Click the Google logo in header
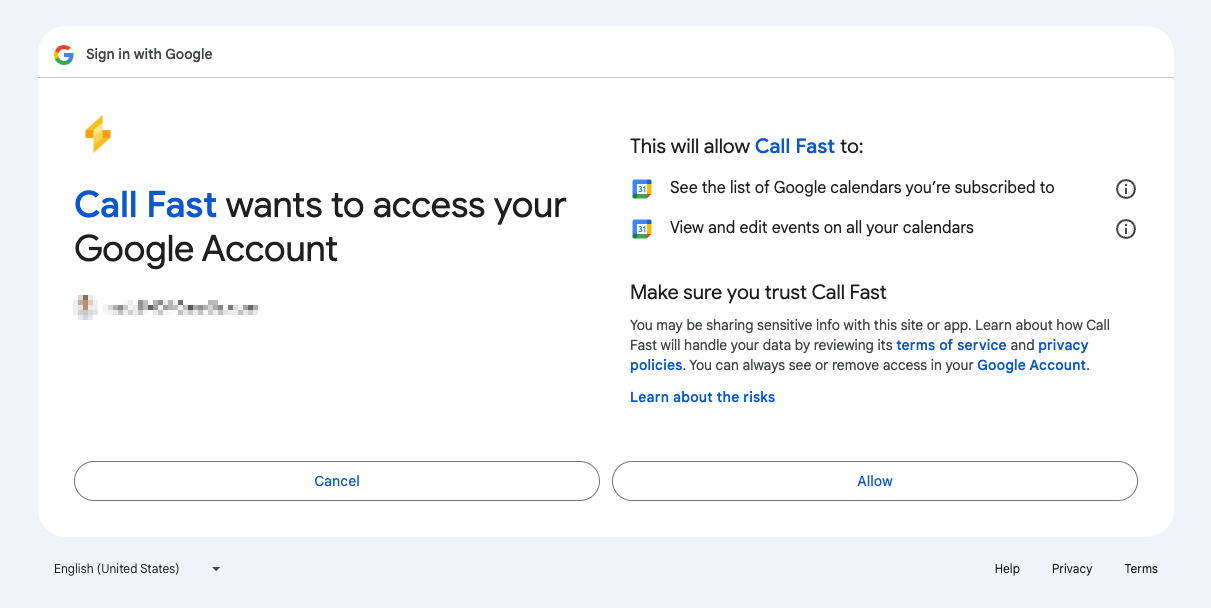 pyautogui.click(x=64, y=54)
